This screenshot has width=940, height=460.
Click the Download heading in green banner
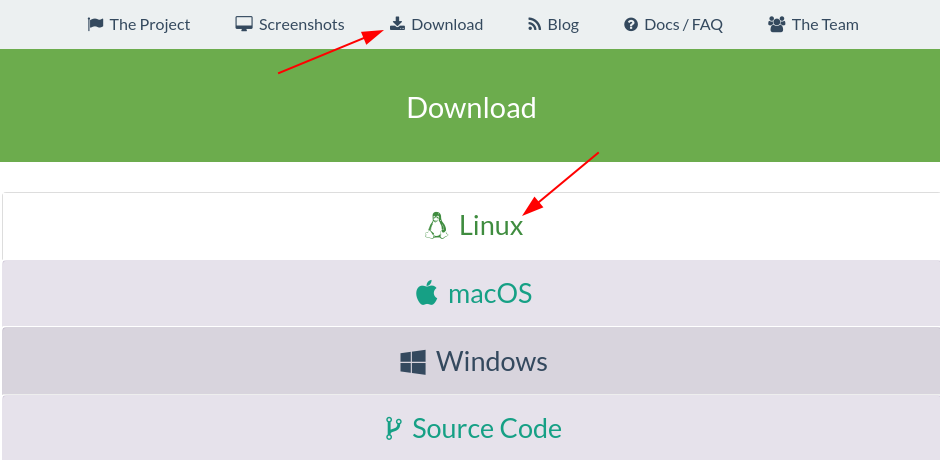coord(471,108)
